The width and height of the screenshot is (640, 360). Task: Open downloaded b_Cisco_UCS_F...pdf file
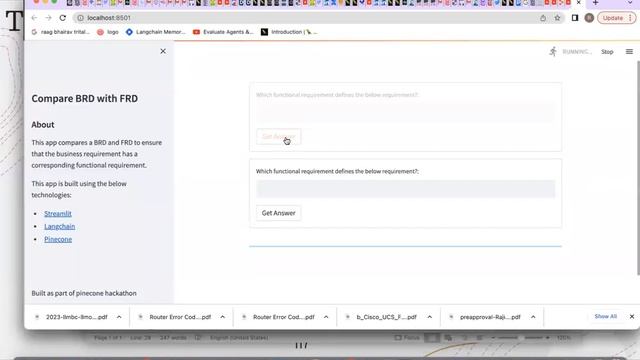point(386,317)
